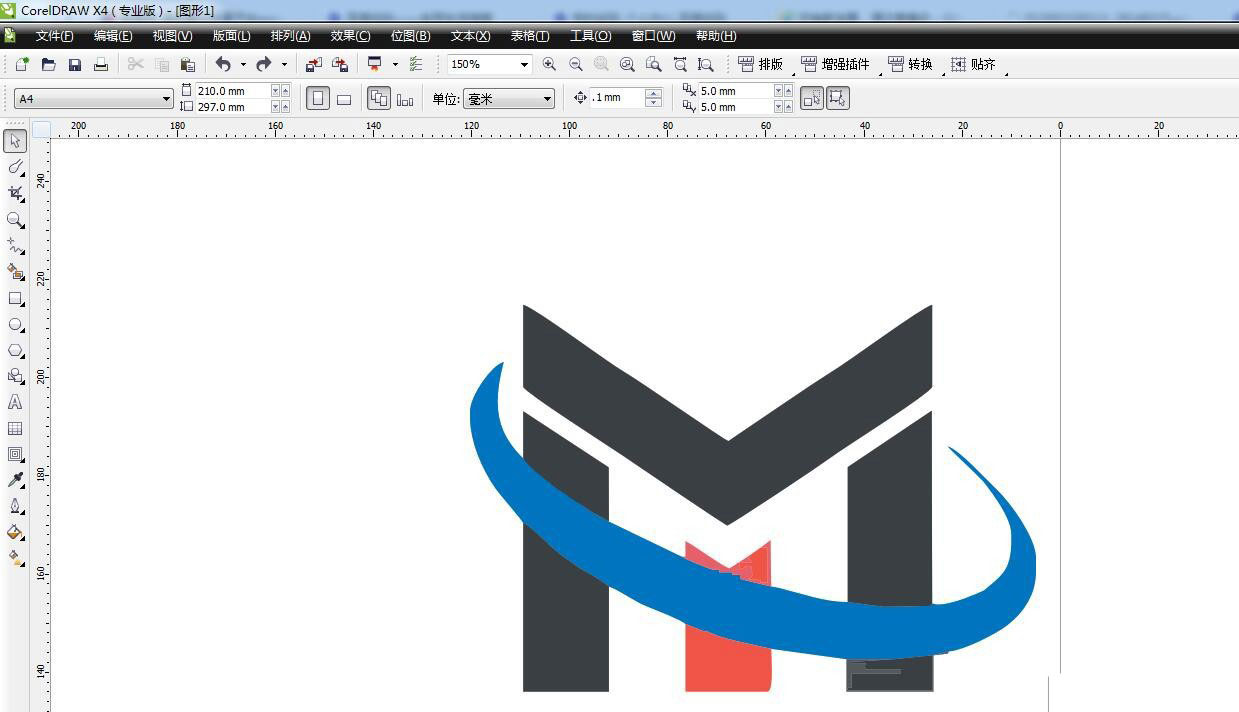Click the 排版 button
This screenshot has height=712, width=1239.
pyautogui.click(x=761, y=64)
